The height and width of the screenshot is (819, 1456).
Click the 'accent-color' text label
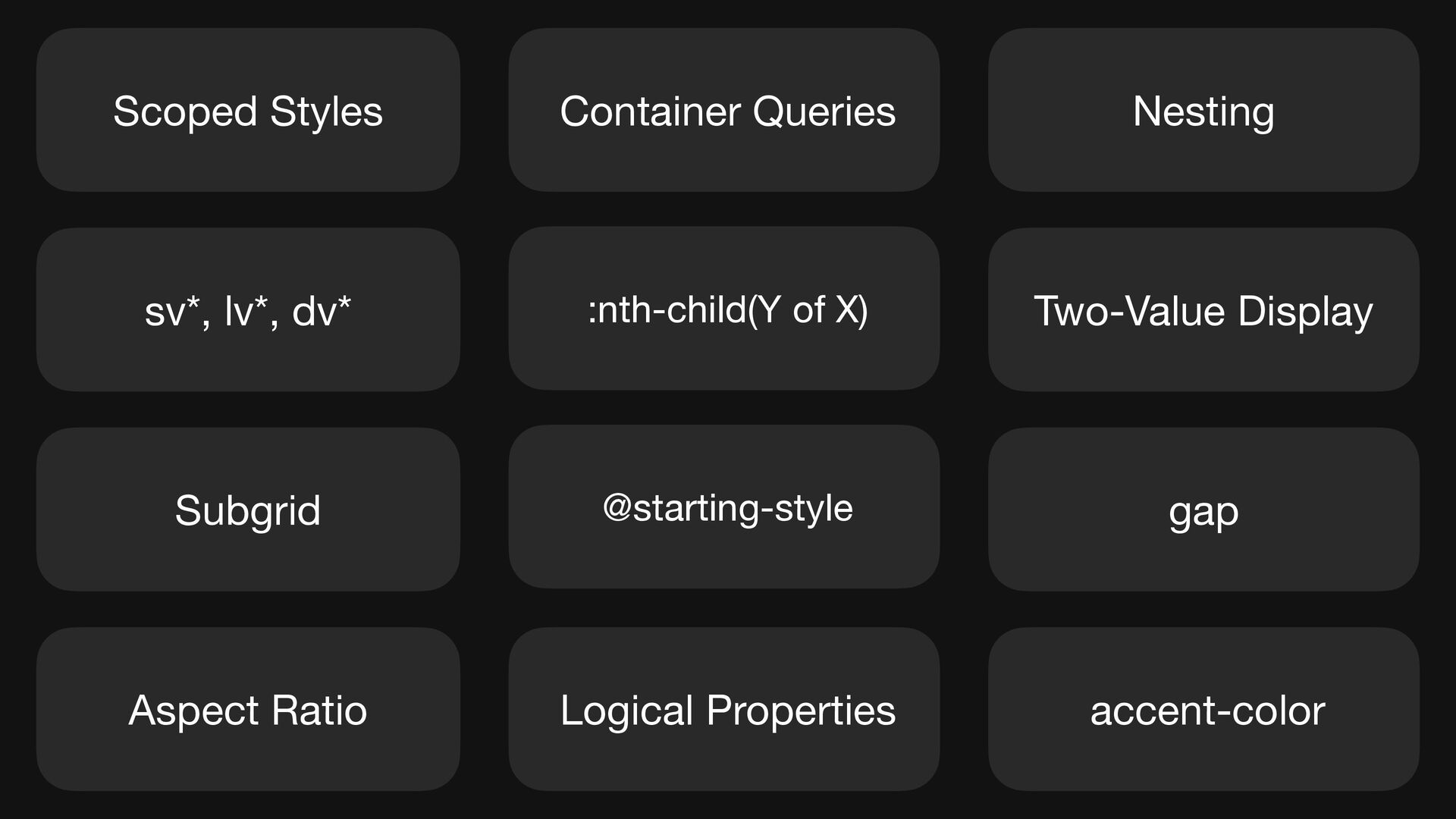coord(1207,711)
